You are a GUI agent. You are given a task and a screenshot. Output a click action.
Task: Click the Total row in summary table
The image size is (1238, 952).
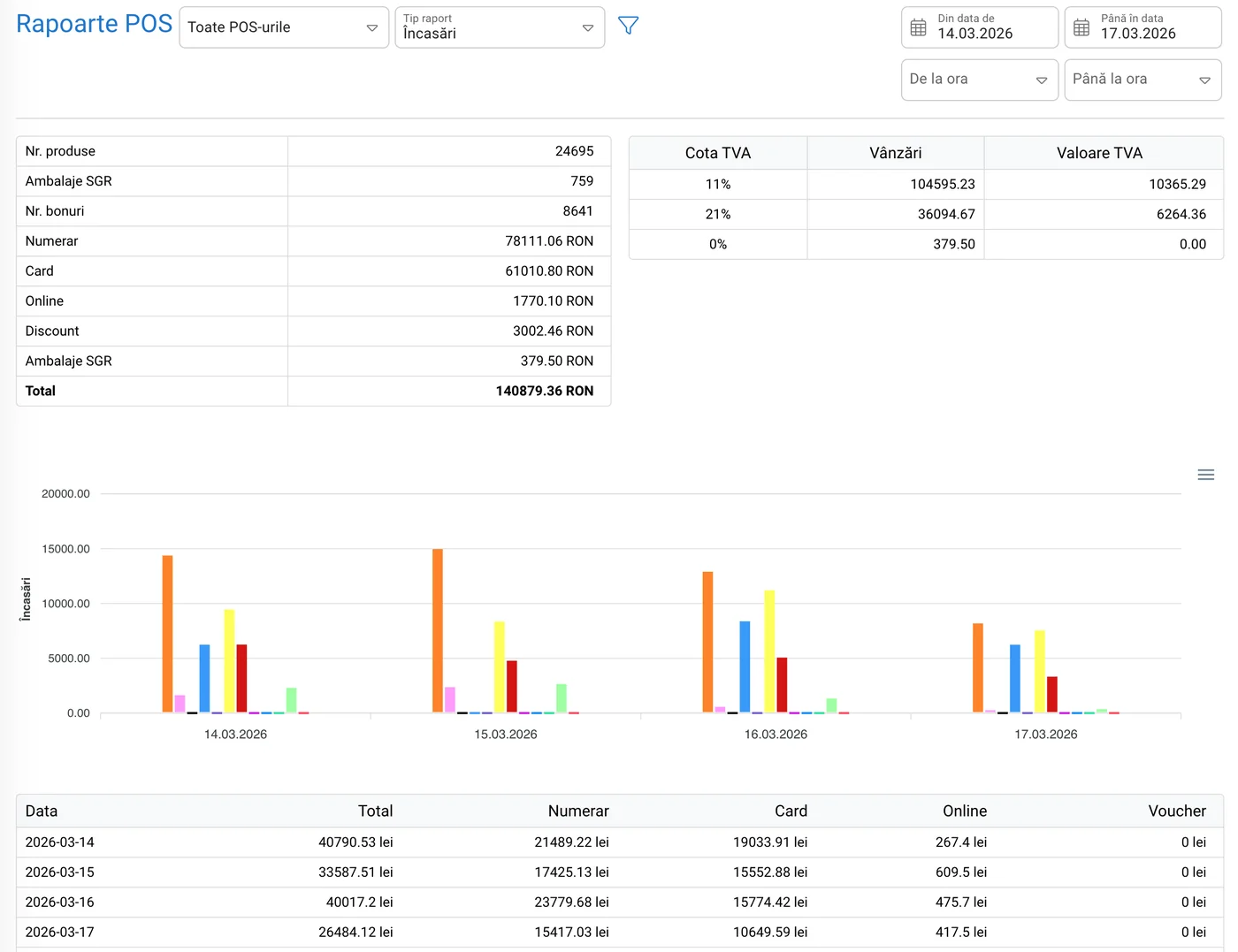coord(313,391)
